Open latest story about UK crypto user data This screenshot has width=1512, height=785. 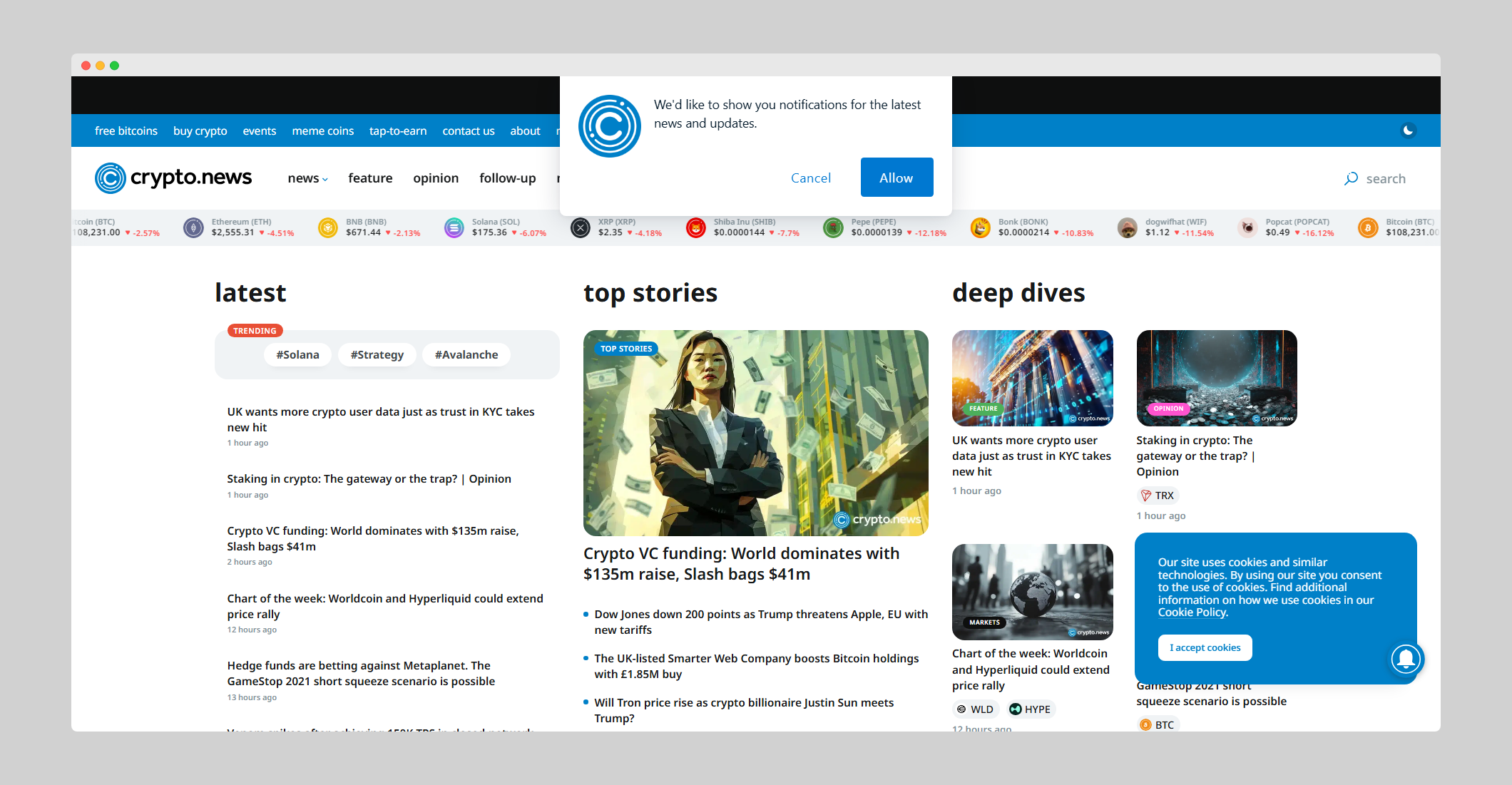click(381, 419)
